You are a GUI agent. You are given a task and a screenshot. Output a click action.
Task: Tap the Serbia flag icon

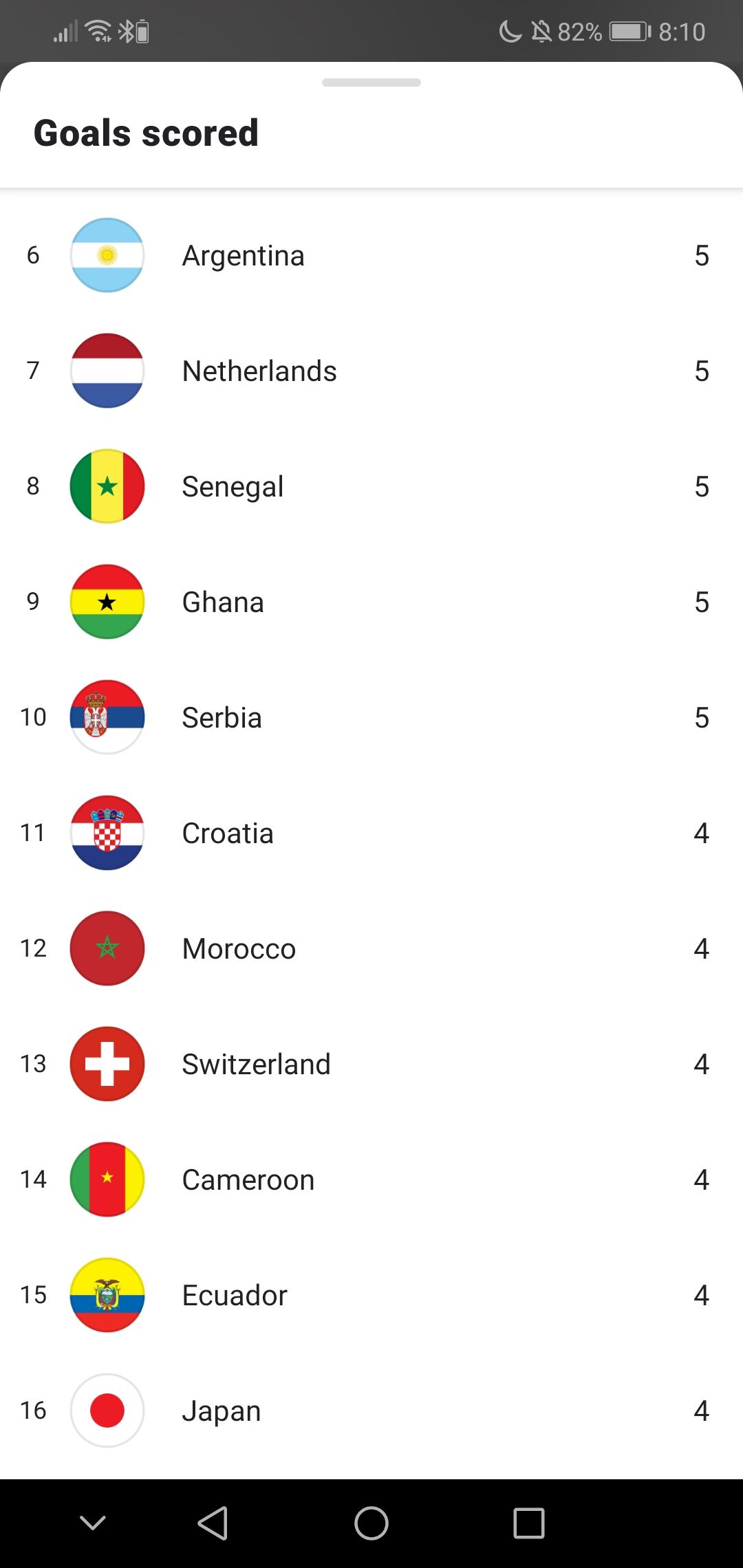pos(107,717)
